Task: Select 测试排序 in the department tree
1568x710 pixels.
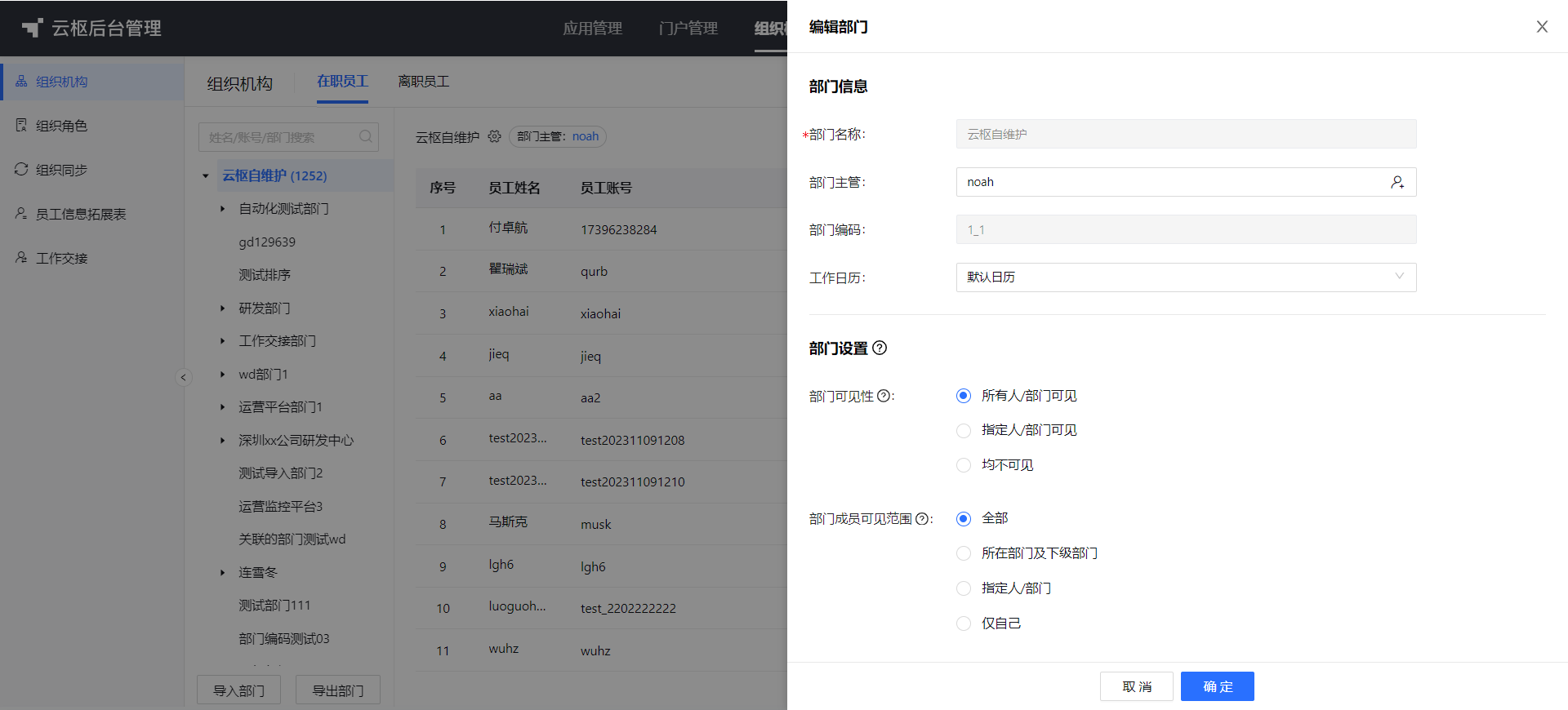Action: pyautogui.click(x=265, y=275)
